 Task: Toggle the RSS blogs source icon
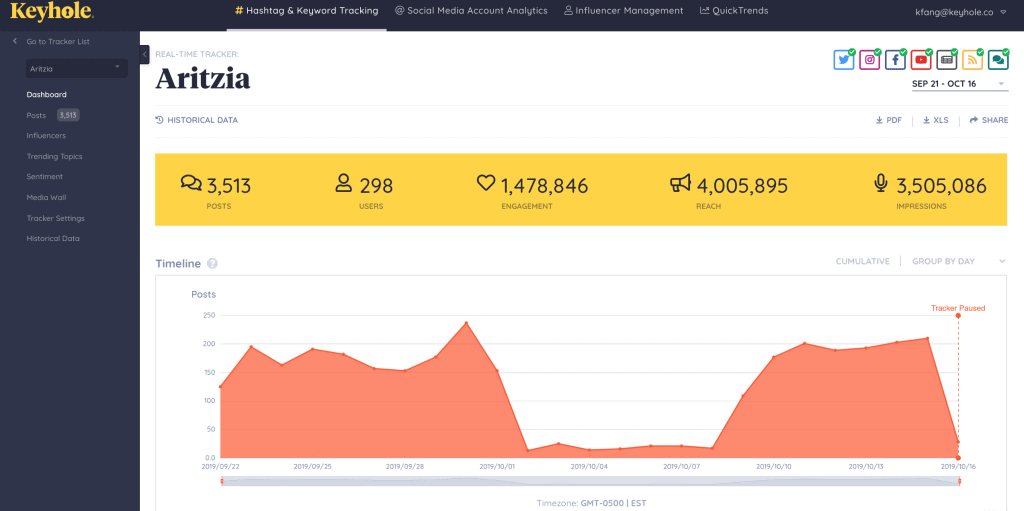tap(972, 59)
